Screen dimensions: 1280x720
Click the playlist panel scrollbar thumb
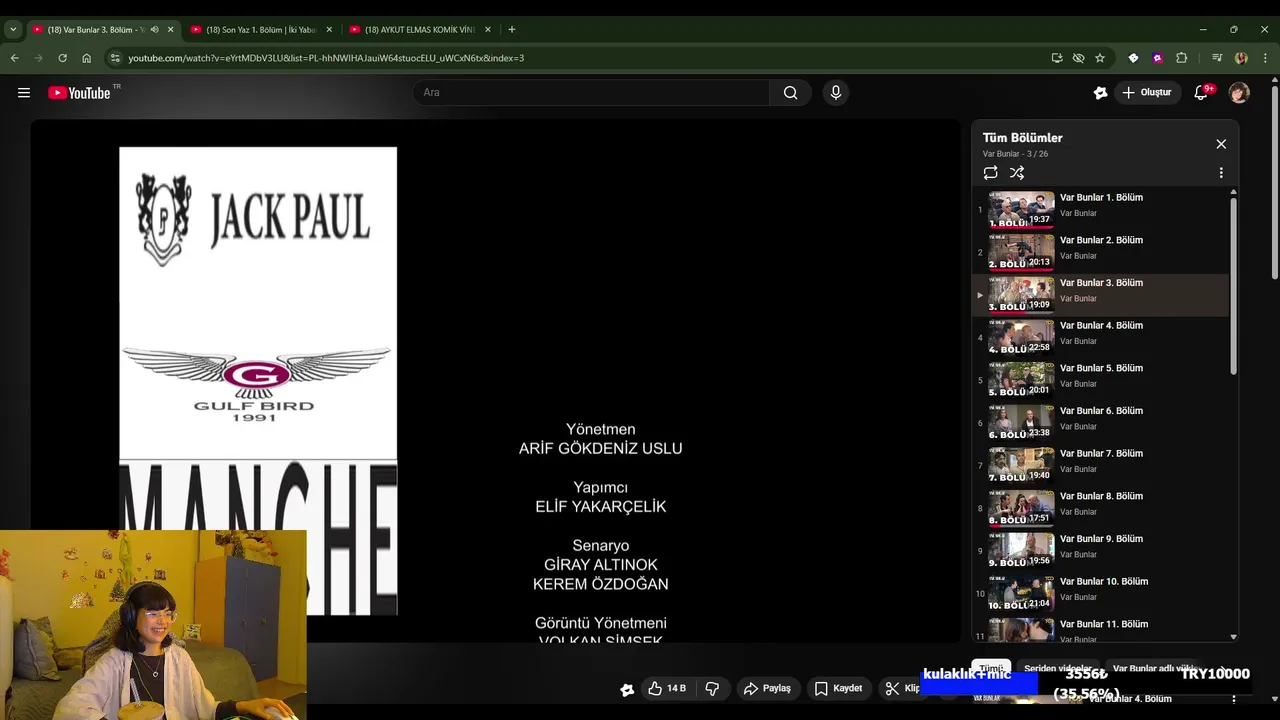[x=1233, y=285]
